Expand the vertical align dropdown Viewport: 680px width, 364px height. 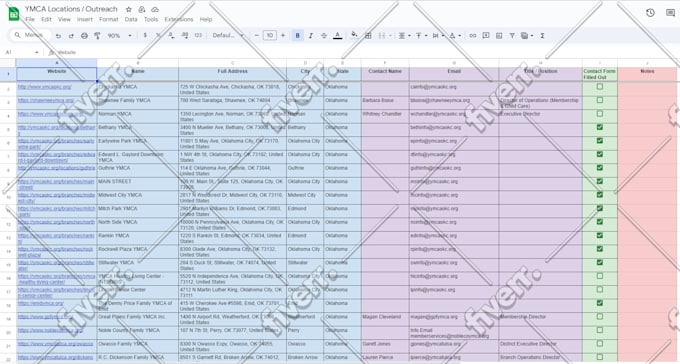pos(425,36)
